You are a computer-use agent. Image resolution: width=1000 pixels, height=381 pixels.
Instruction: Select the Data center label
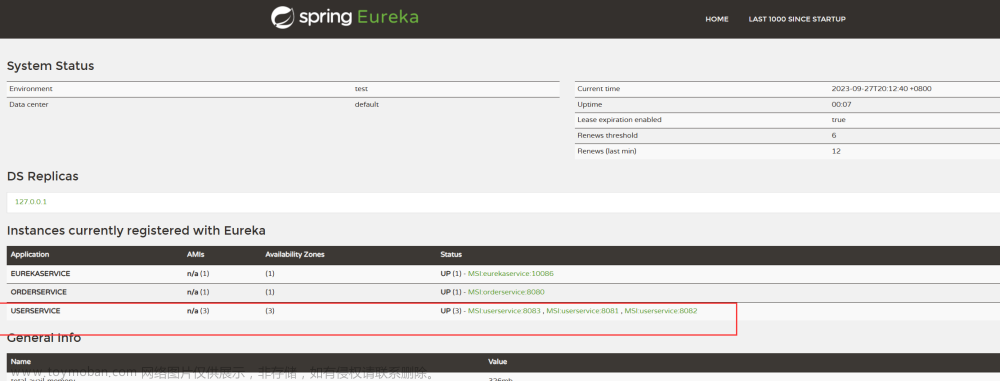pyautogui.click(x=29, y=104)
